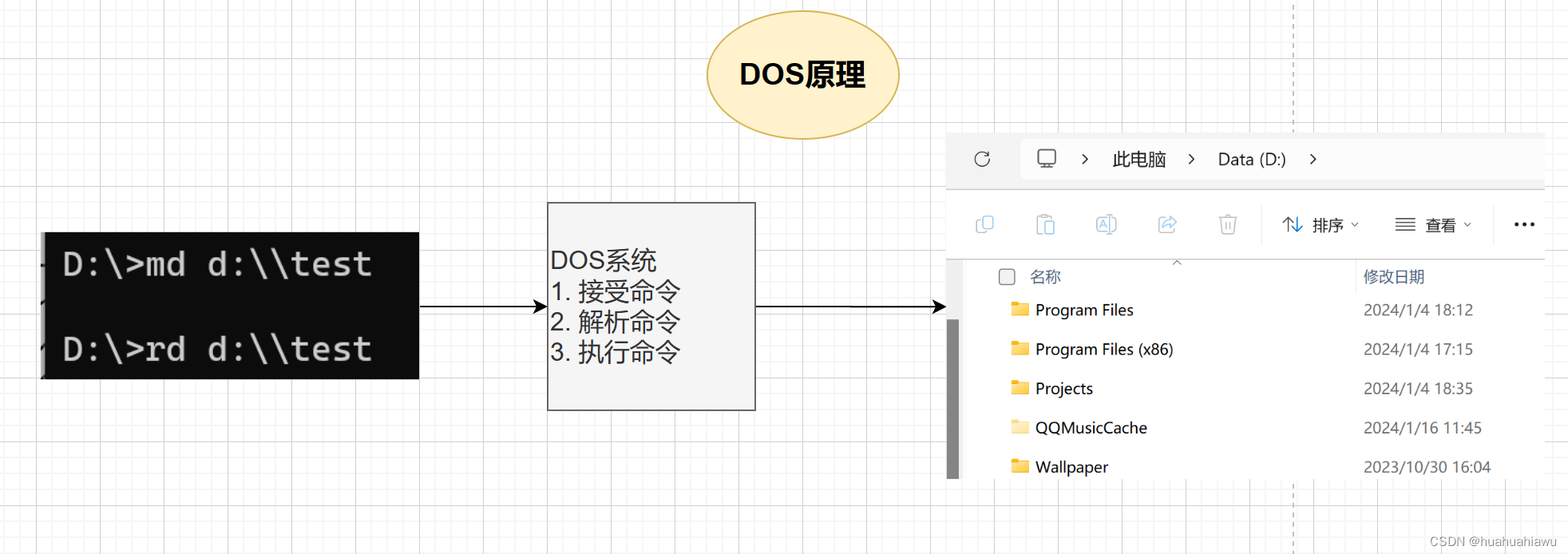Open the 排序 sort dropdown
1568x554 pixels.
coord(1321,225)
